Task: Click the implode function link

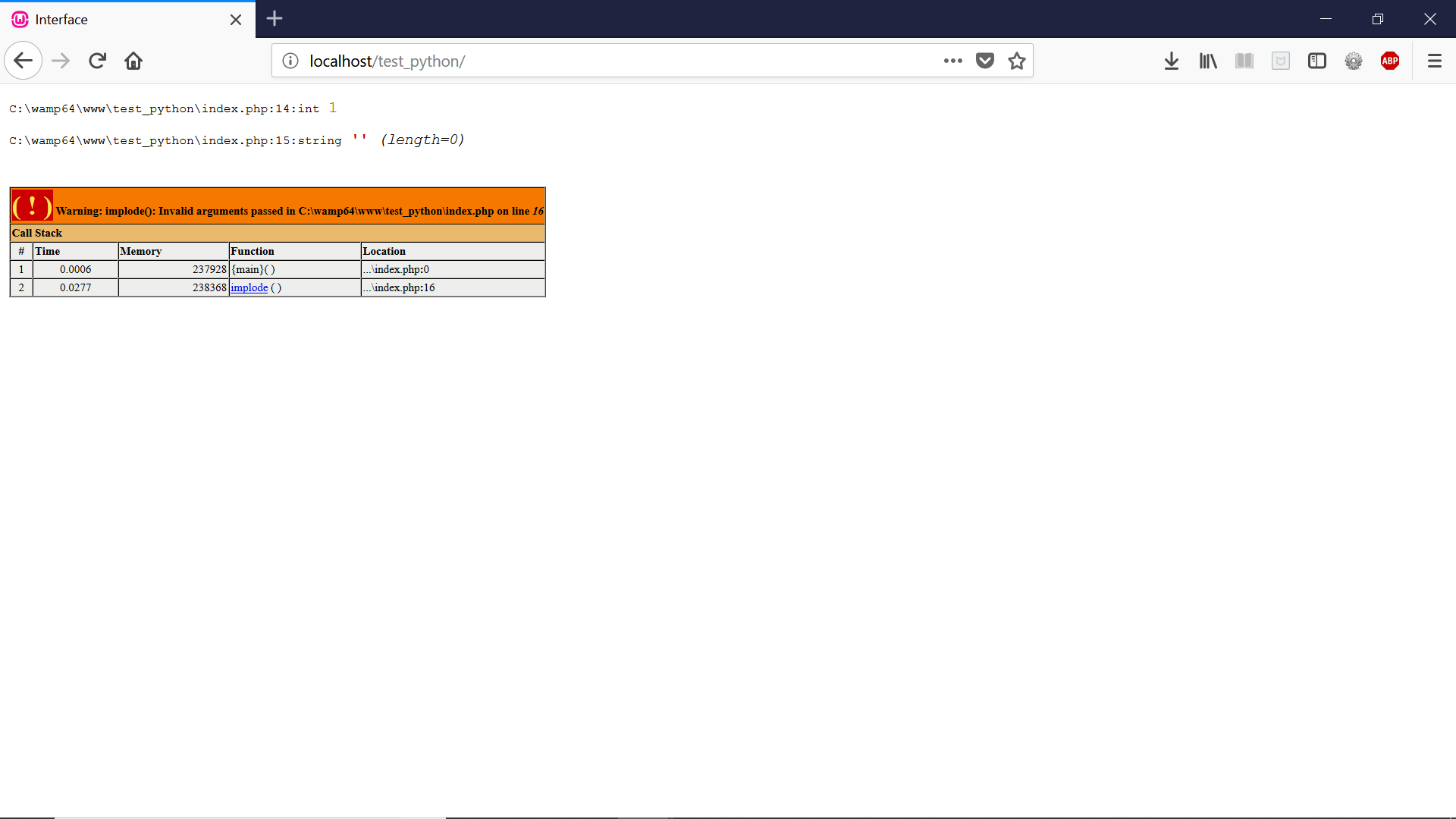Action: point(249,287)
